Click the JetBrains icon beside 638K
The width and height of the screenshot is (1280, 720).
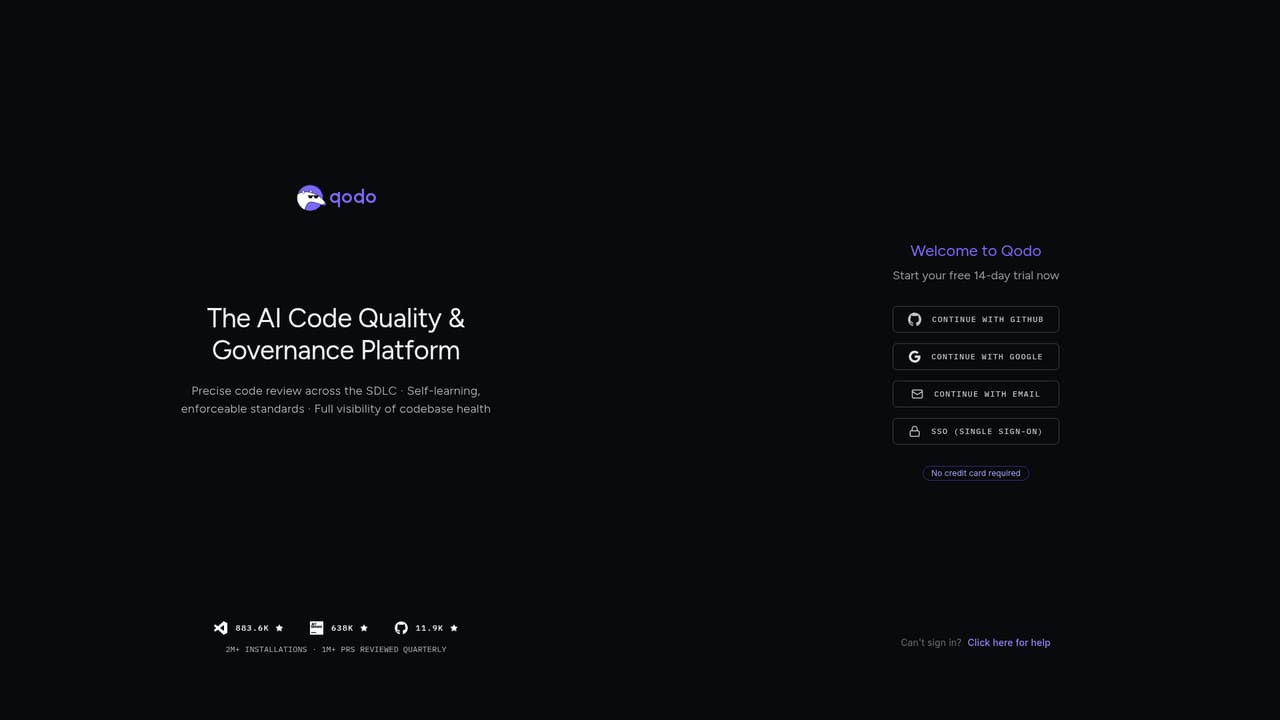[x=316, y=628]
